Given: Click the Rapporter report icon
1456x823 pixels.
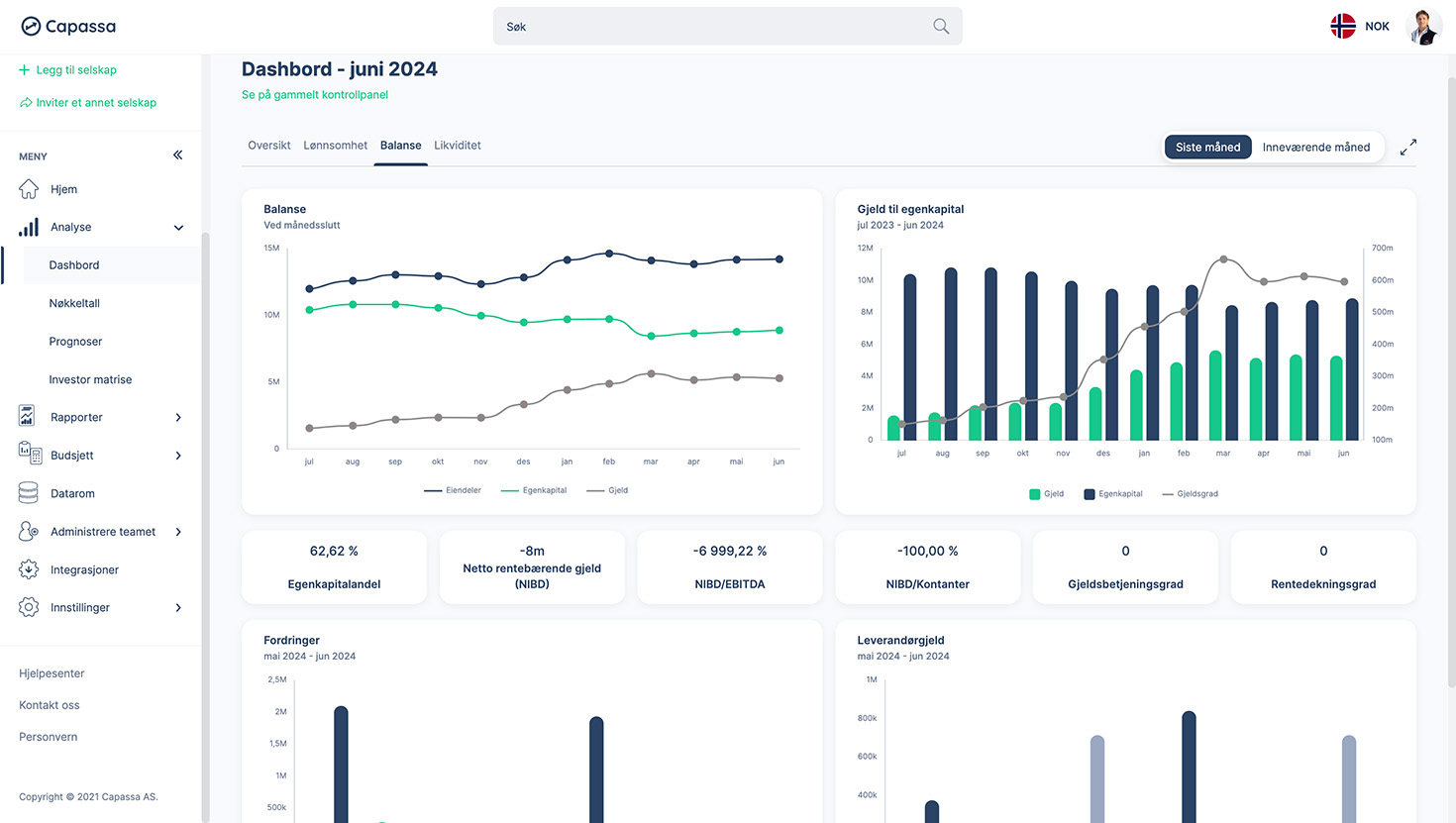Looking at the screenshot, I should tap(27, 416).
